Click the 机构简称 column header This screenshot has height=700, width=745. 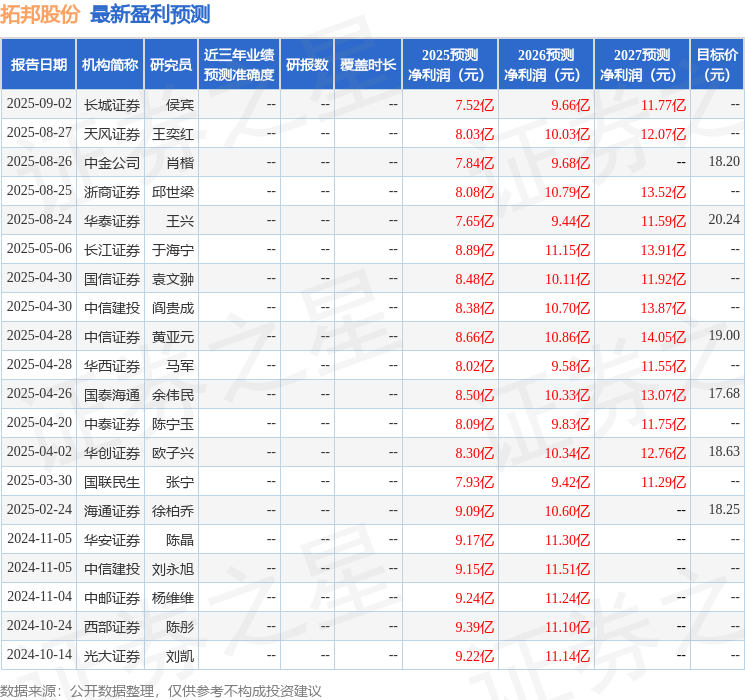(110, 64)
